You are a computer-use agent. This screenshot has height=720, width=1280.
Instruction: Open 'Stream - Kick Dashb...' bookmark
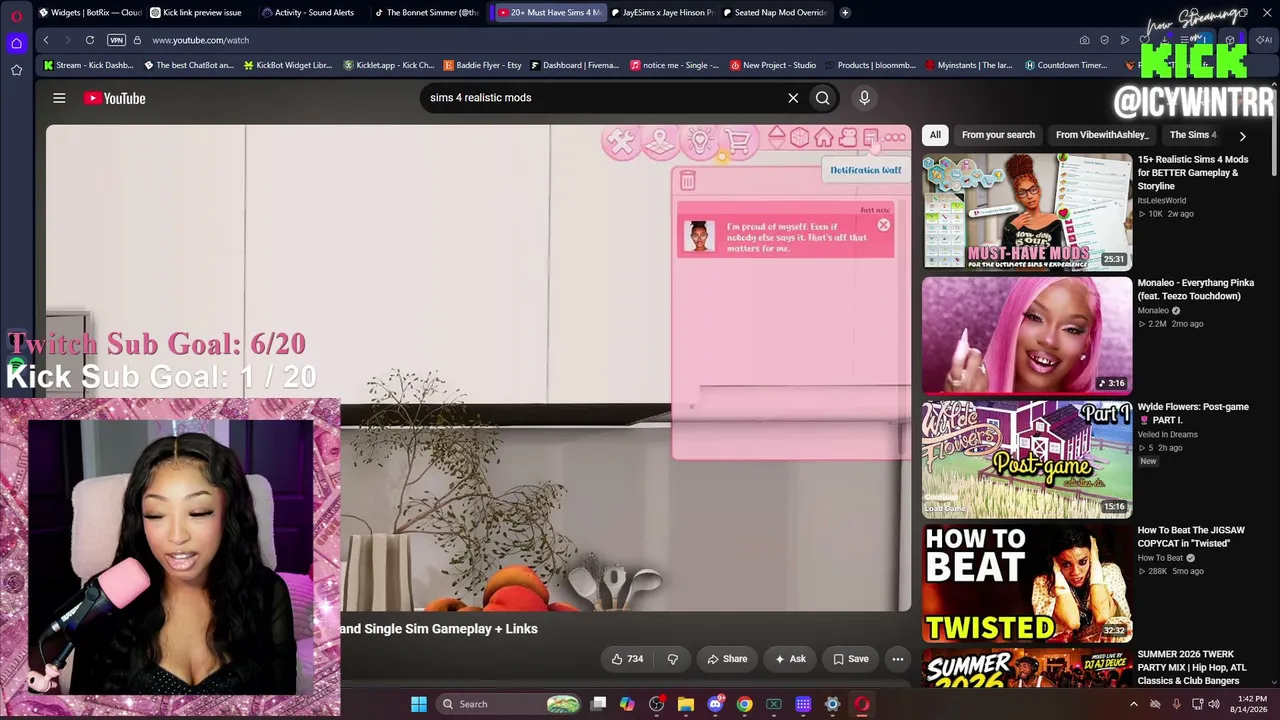(x=88, y=65)
